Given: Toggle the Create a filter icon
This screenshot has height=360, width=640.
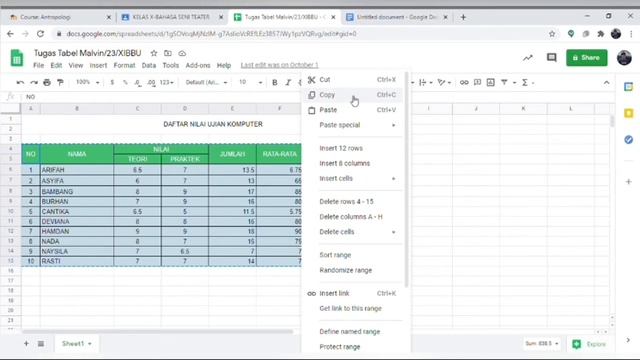Looking at the screenshot, I should [504, 82].
